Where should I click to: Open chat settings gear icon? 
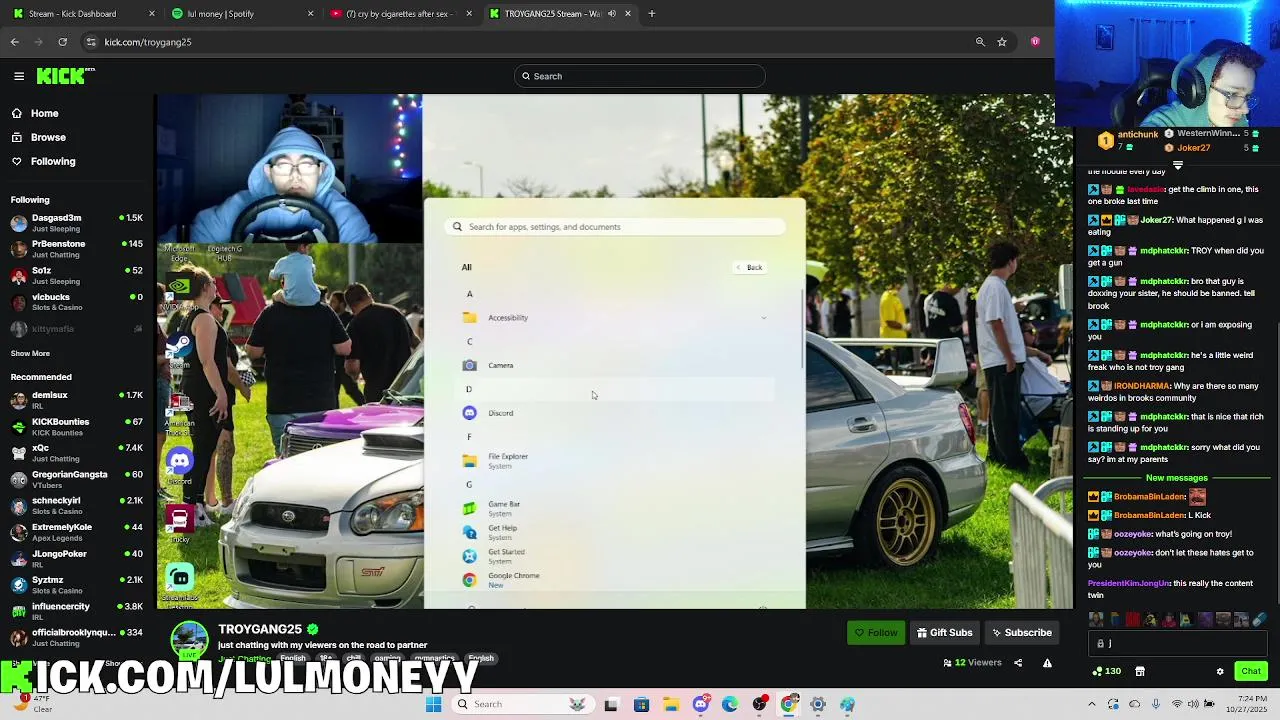coord(1219,671)
